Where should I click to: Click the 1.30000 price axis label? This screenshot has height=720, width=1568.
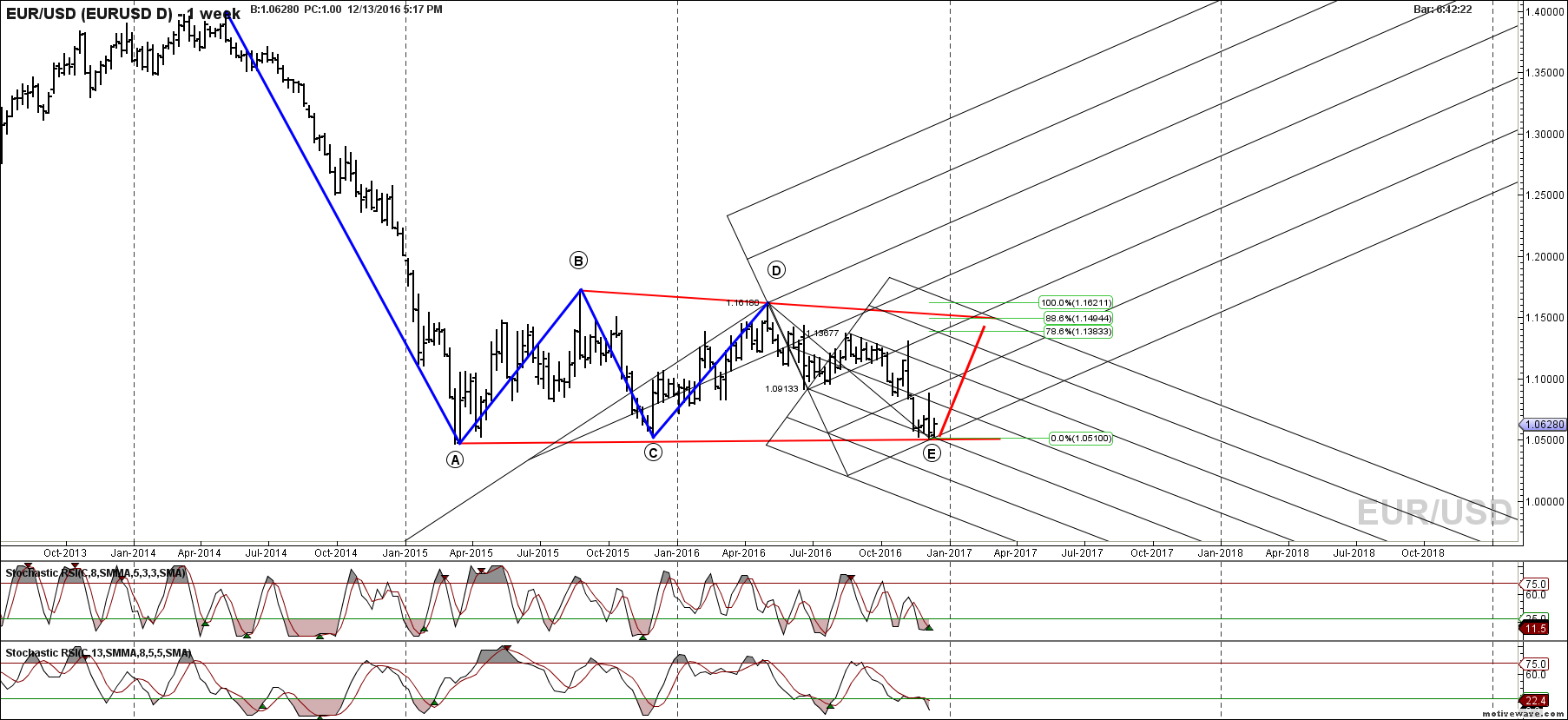(1545, 135)
